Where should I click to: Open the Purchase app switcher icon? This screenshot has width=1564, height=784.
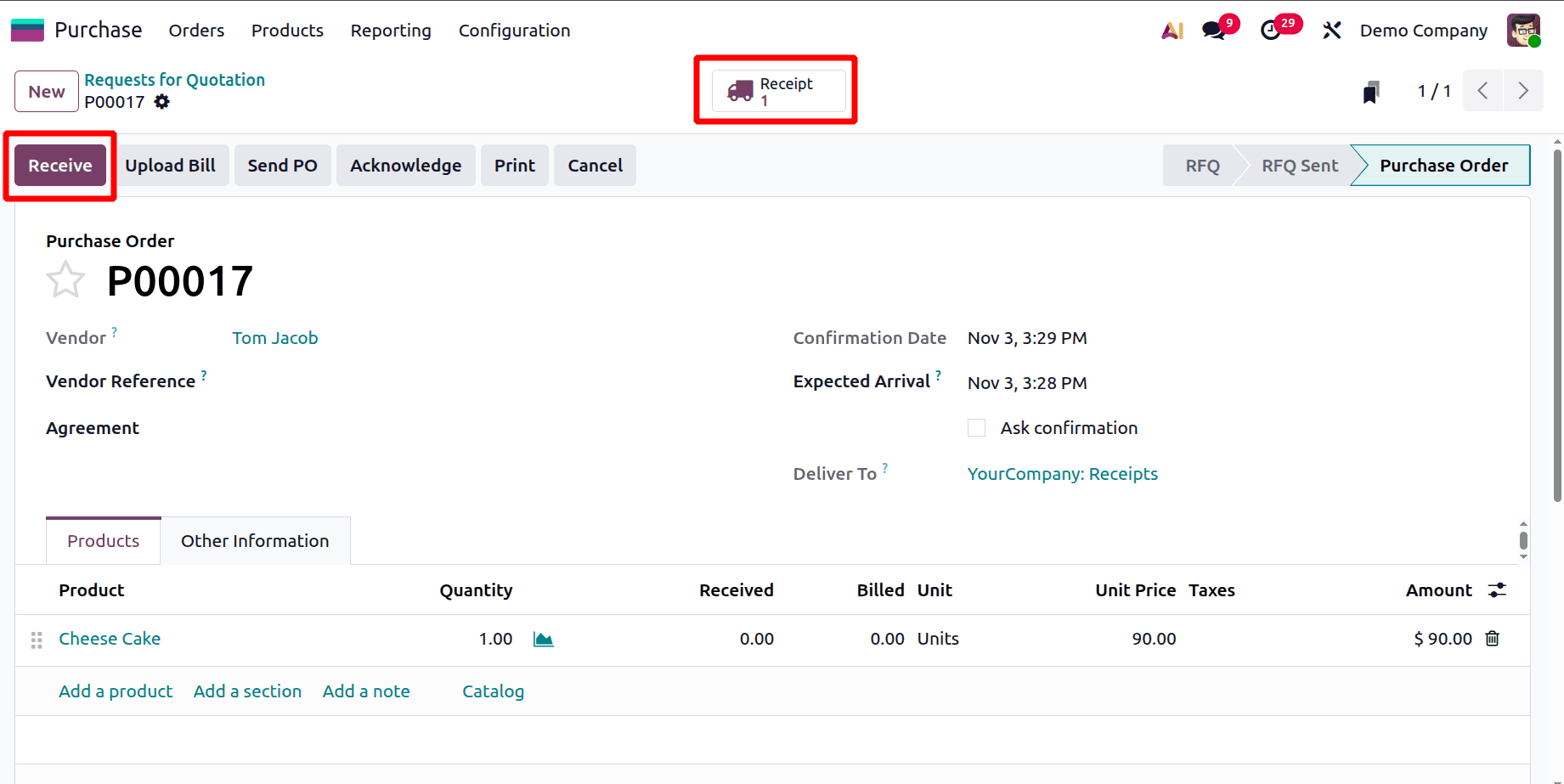coord(26,29)
